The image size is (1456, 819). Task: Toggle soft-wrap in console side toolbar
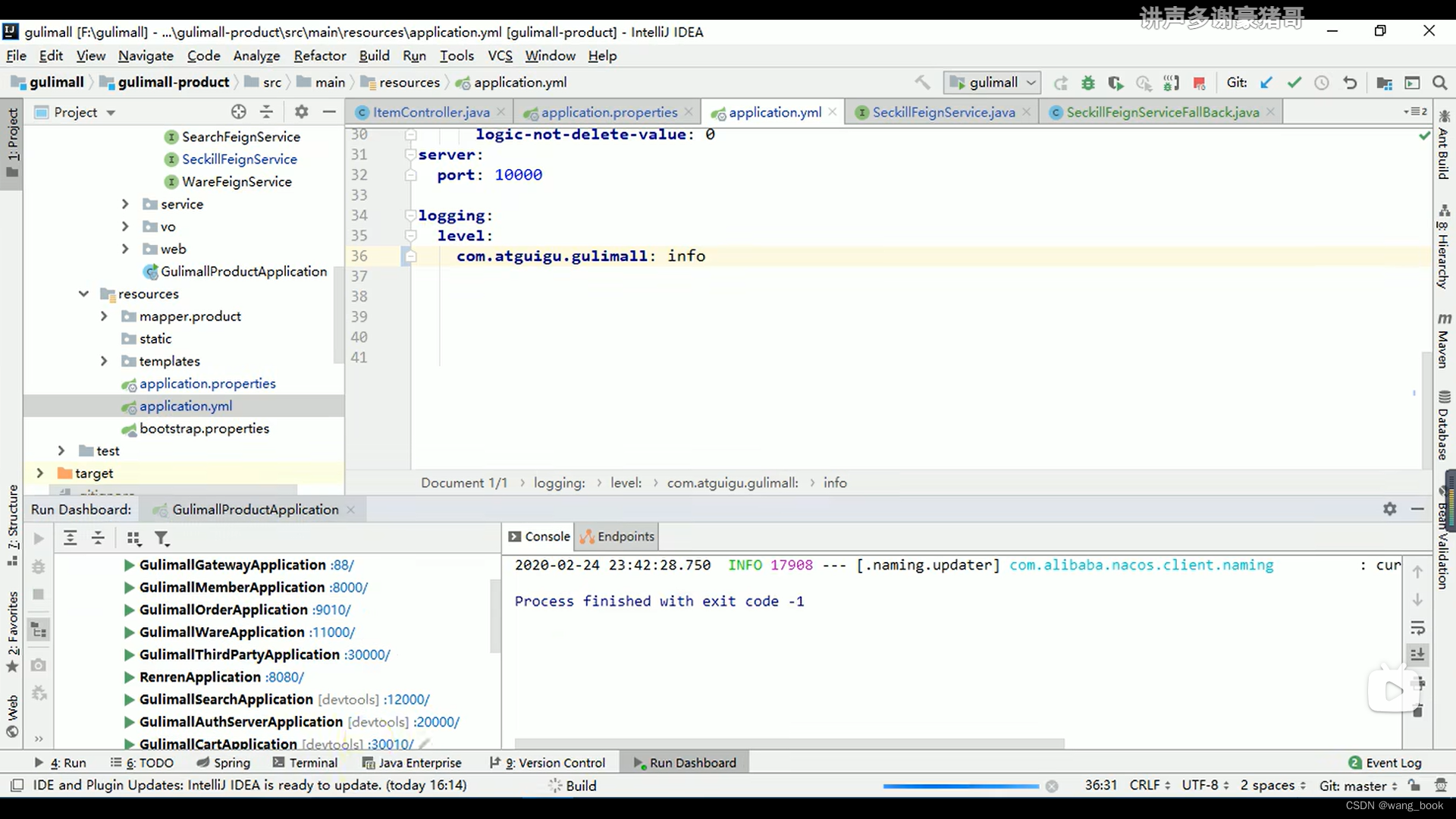coord(1417,628)
